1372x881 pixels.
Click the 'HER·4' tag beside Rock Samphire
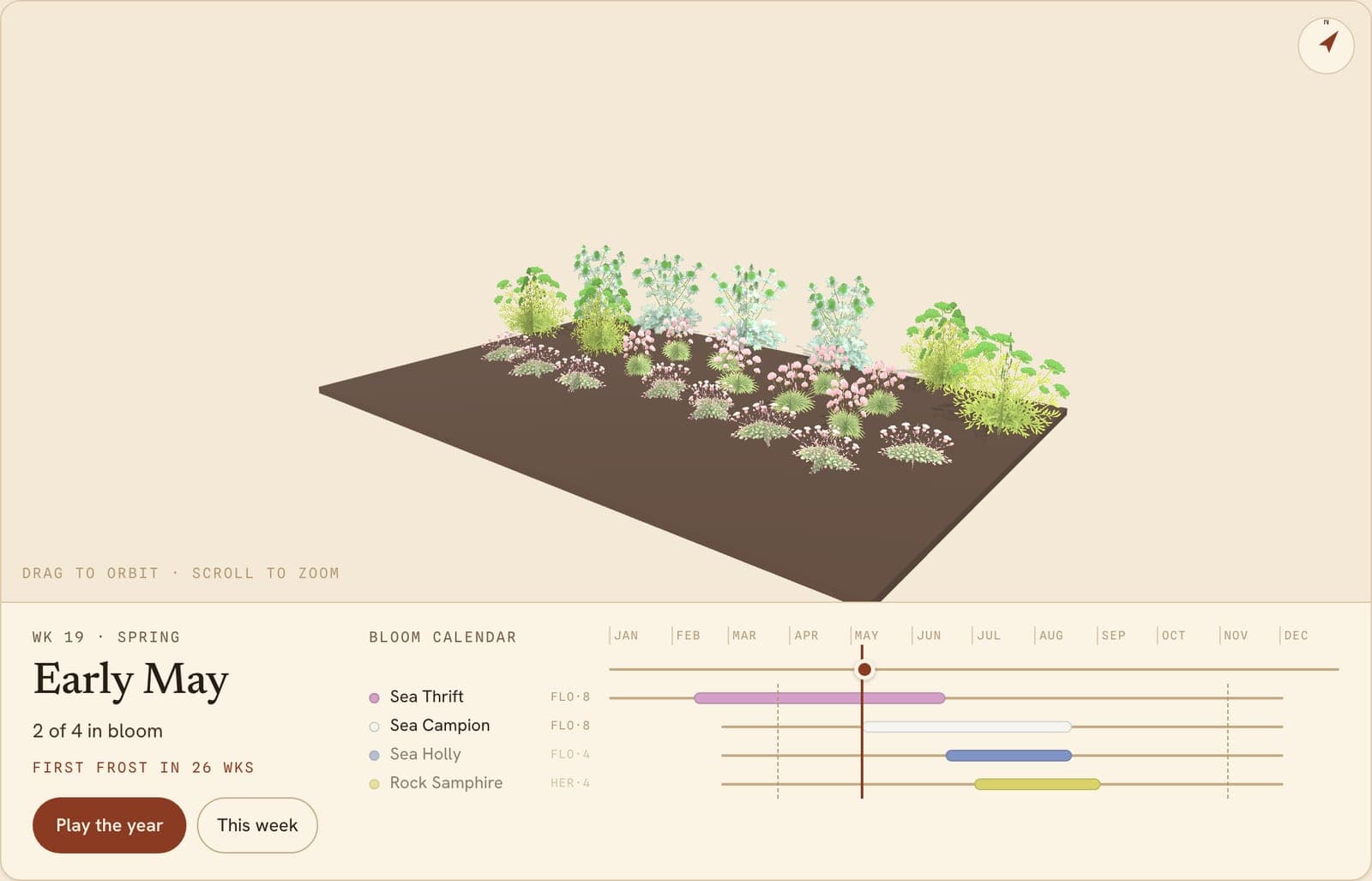tap(570, 783)
